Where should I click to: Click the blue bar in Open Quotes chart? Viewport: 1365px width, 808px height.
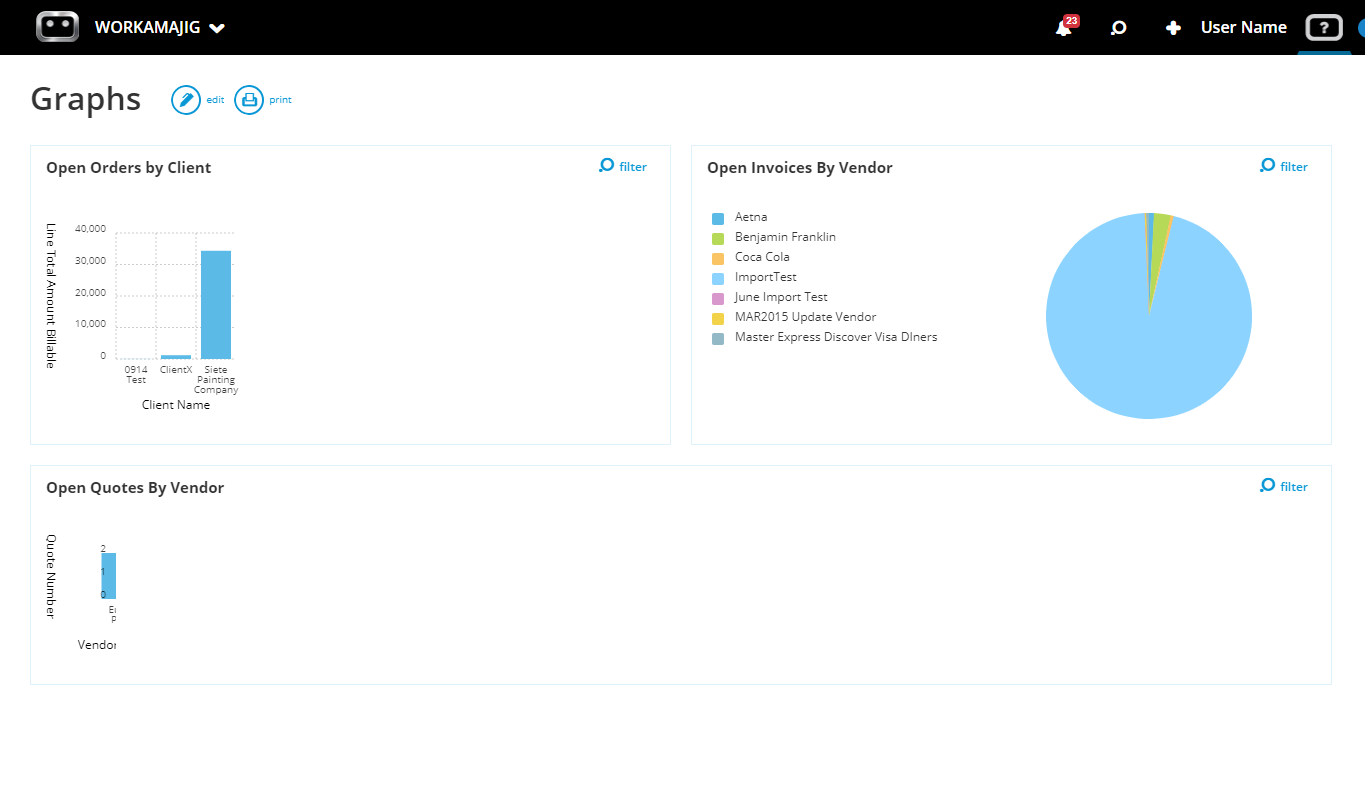(109, 576)
